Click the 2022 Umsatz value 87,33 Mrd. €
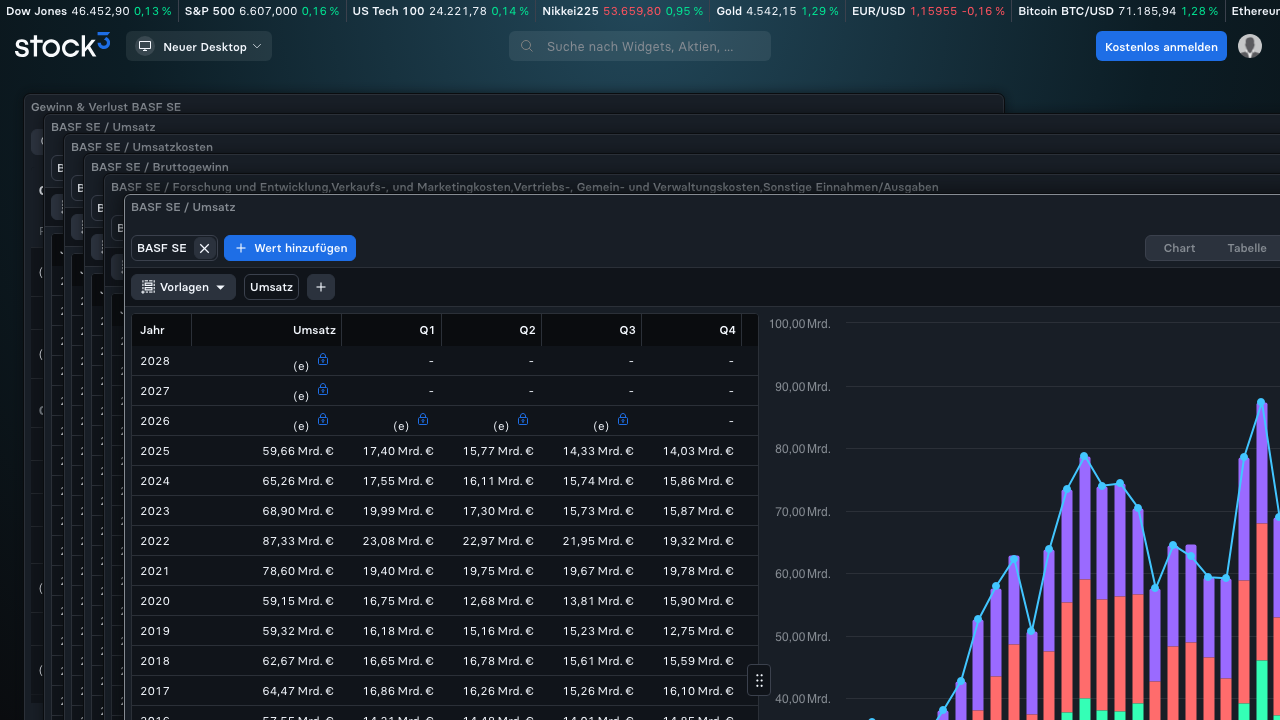1280x720 pixels. (298, 541)
